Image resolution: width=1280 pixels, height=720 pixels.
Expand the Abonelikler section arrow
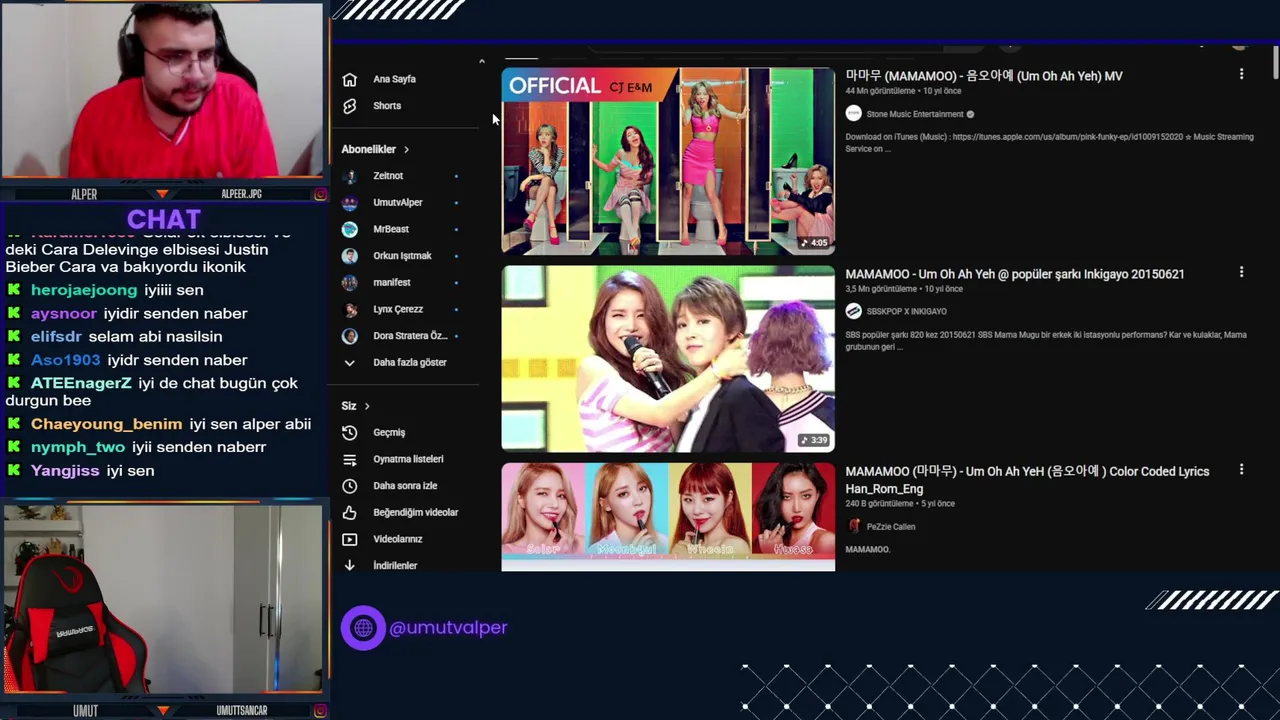pyautogui.click(x=406, y=150)
